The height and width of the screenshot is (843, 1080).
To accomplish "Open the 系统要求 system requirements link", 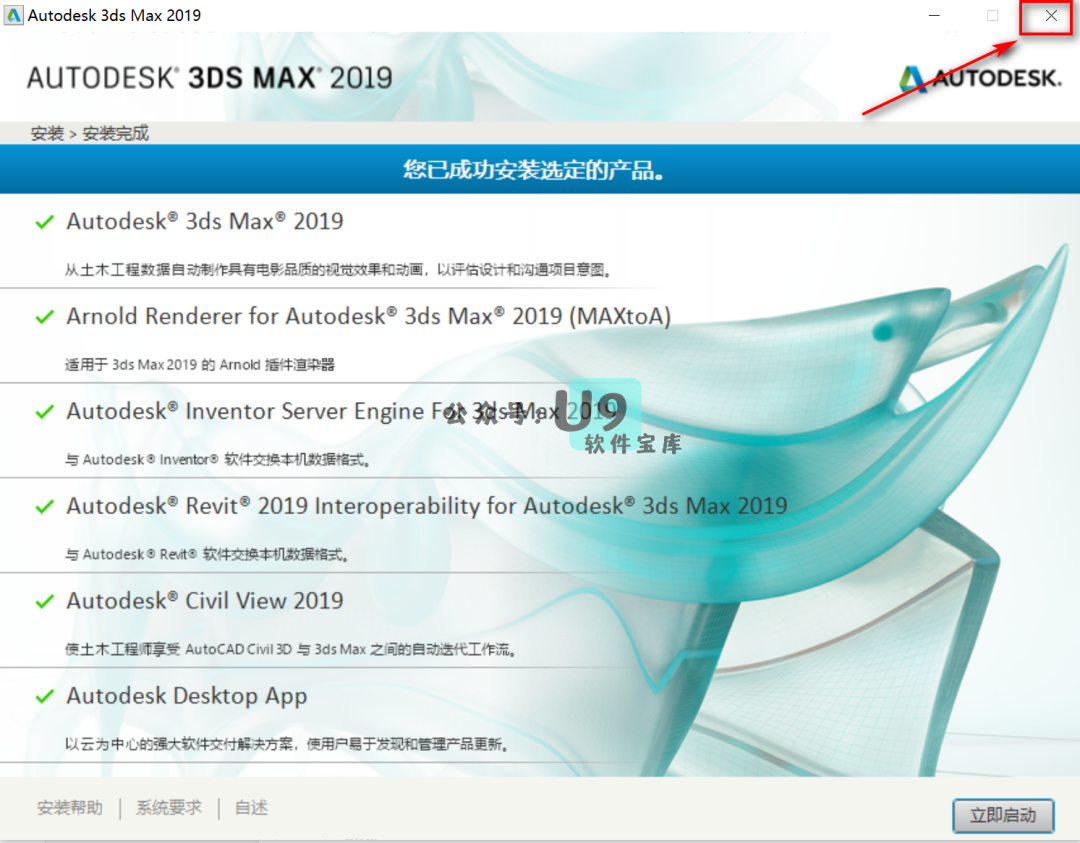I will tap(169, 808).
